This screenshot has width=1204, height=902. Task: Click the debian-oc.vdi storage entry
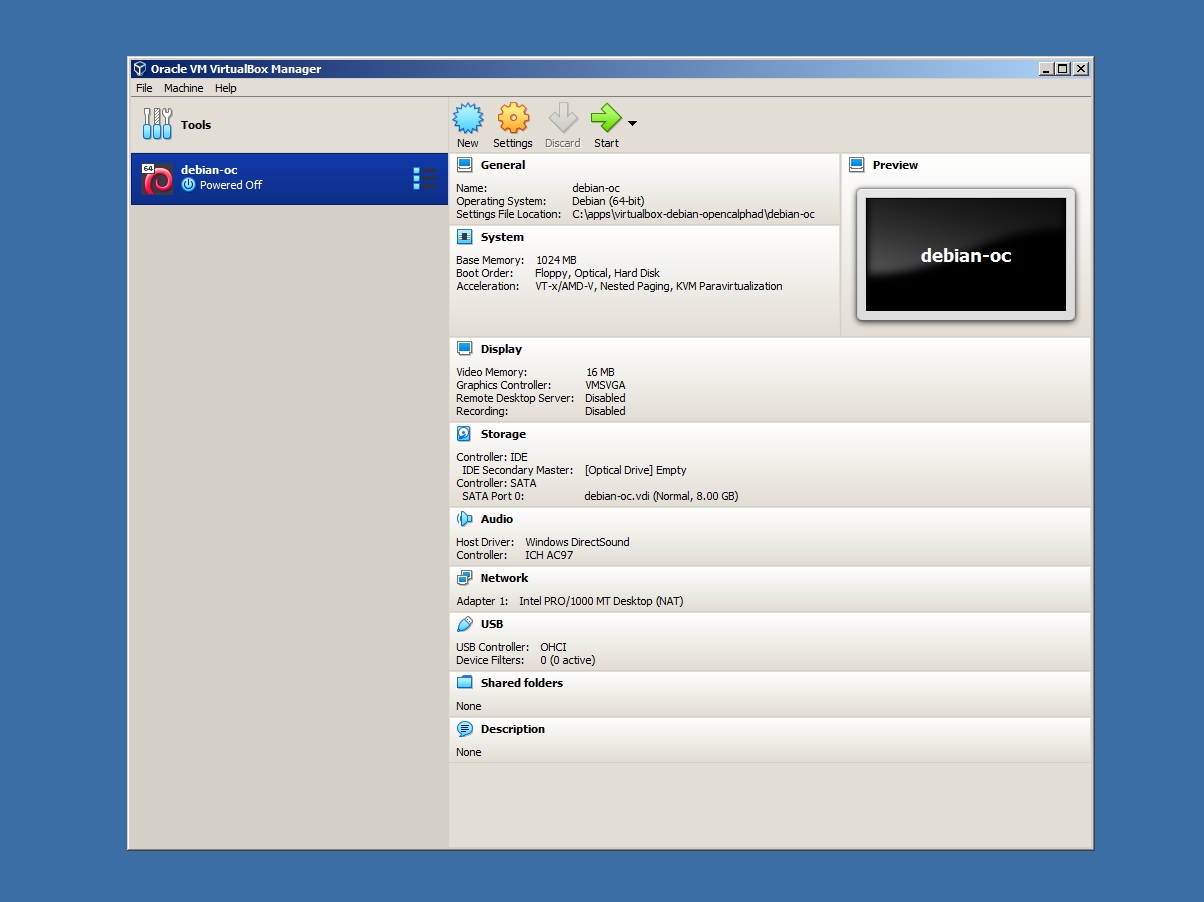[662, 496]
